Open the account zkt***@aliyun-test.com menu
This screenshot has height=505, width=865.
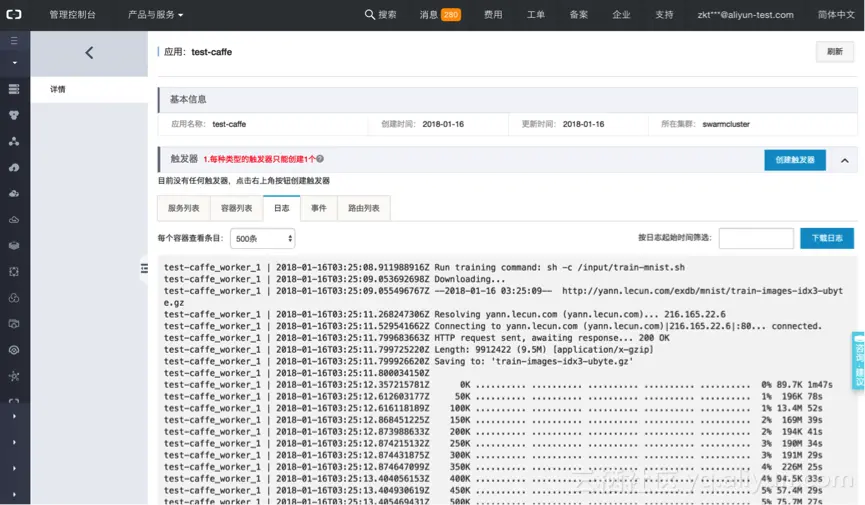point(745,15)
